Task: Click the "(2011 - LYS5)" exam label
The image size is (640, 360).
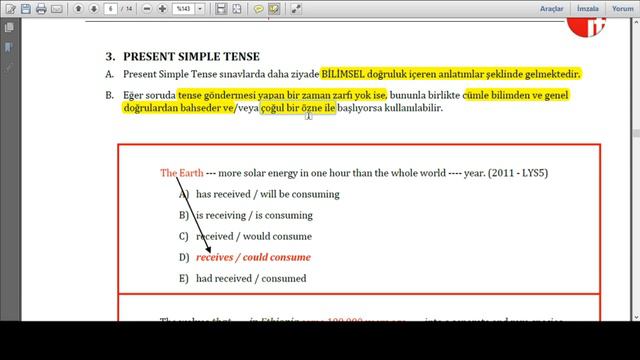Action: [x=518, y=173]
